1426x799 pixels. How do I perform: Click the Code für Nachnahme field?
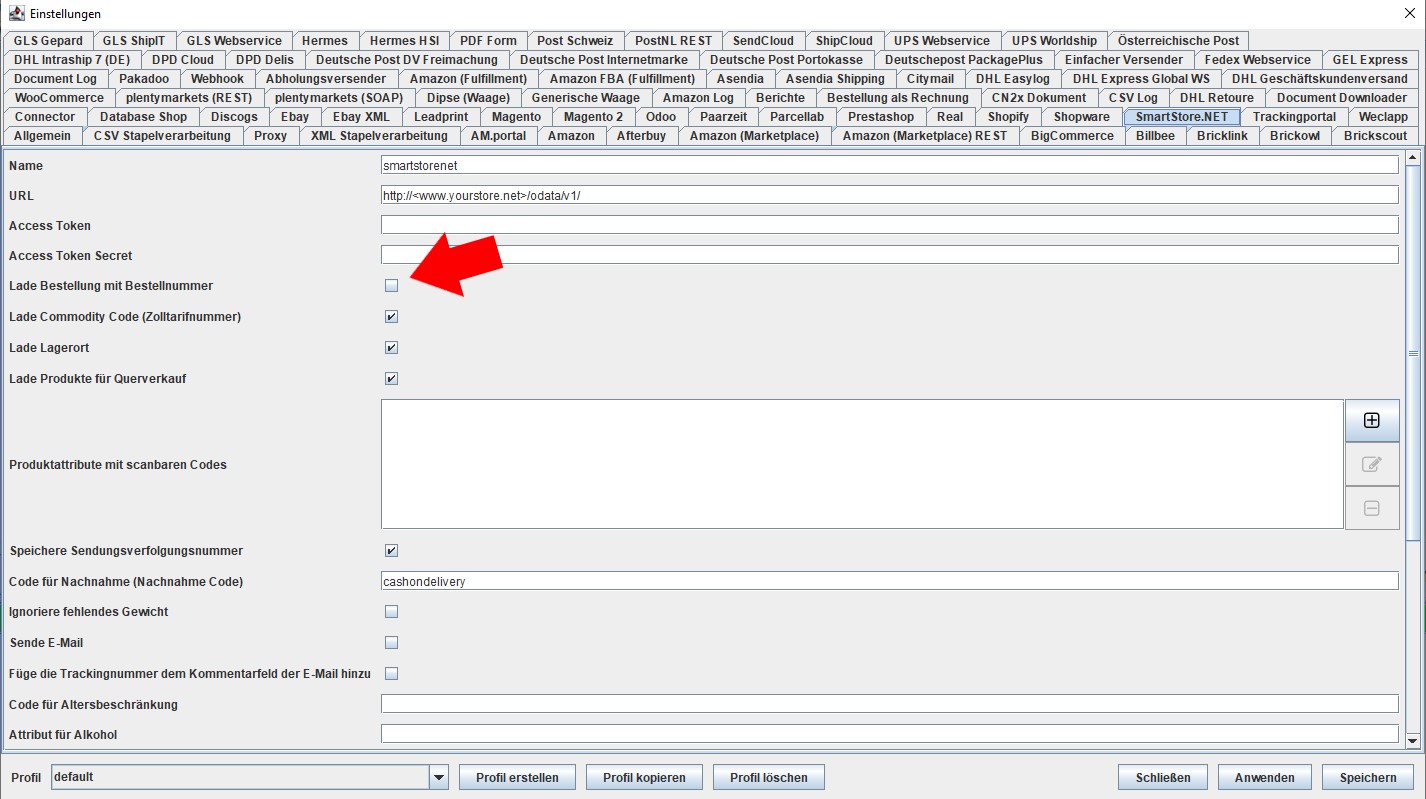[889, 582]
